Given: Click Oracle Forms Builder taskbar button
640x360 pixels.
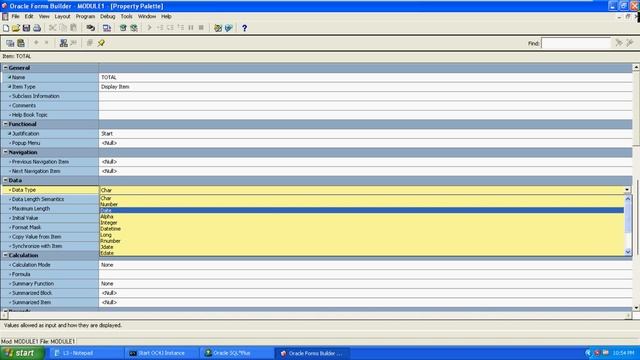Looking at the screenshot, I should pos(312,353).
